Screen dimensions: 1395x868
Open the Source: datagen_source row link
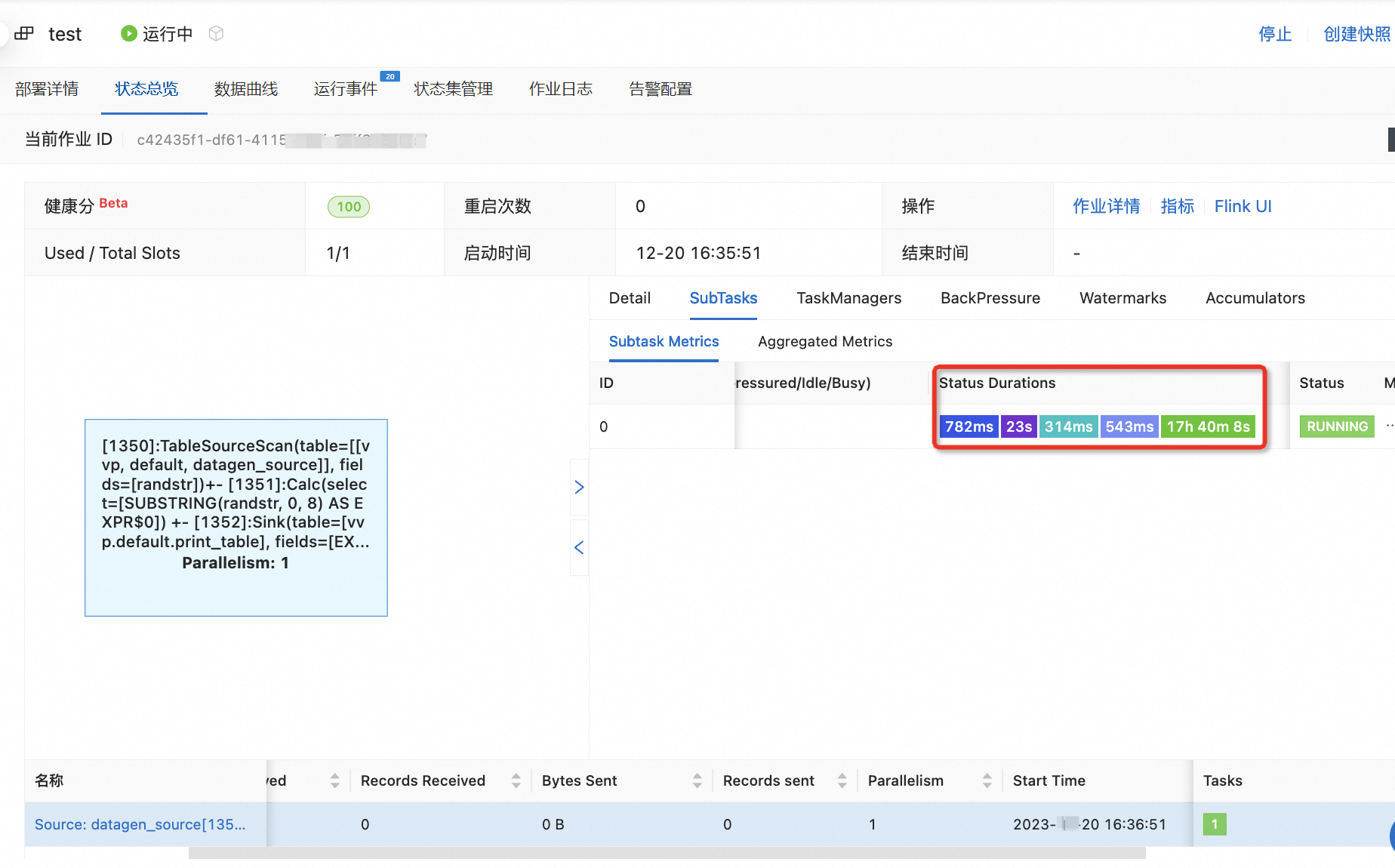[x=140, y=824]
